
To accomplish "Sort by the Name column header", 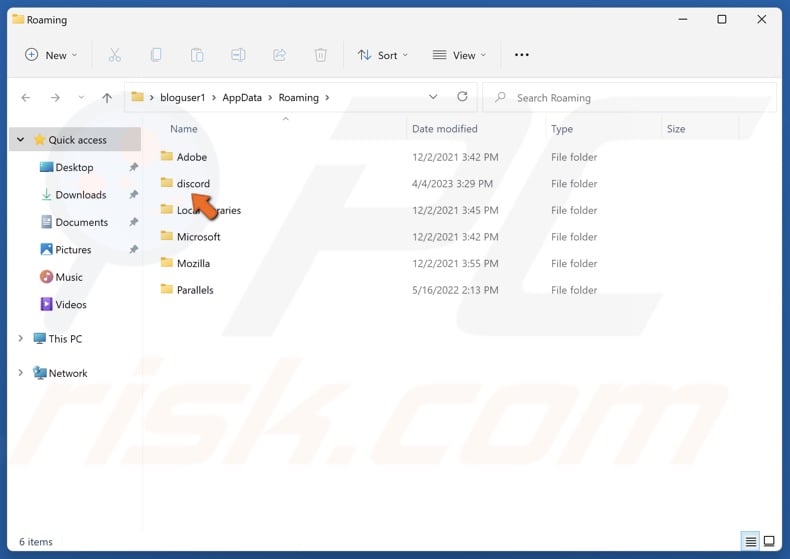I will (183, 129).
